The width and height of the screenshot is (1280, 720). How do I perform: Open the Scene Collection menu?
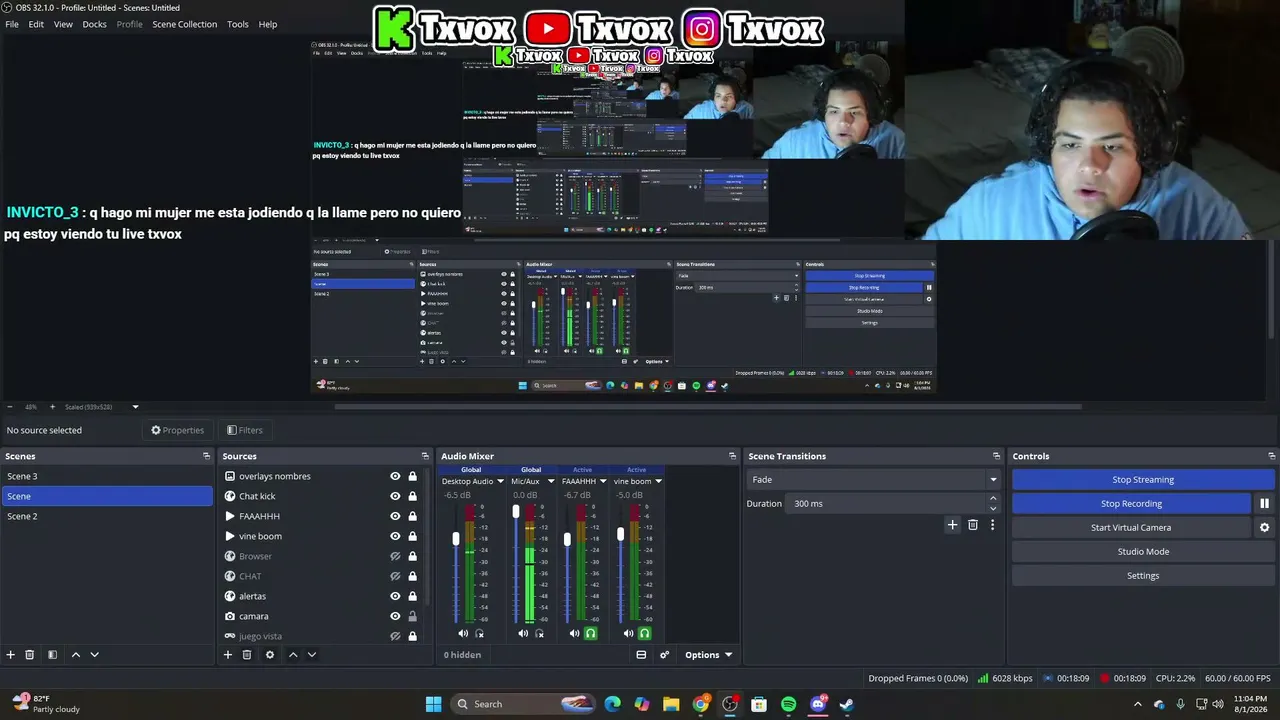point(184,24)
